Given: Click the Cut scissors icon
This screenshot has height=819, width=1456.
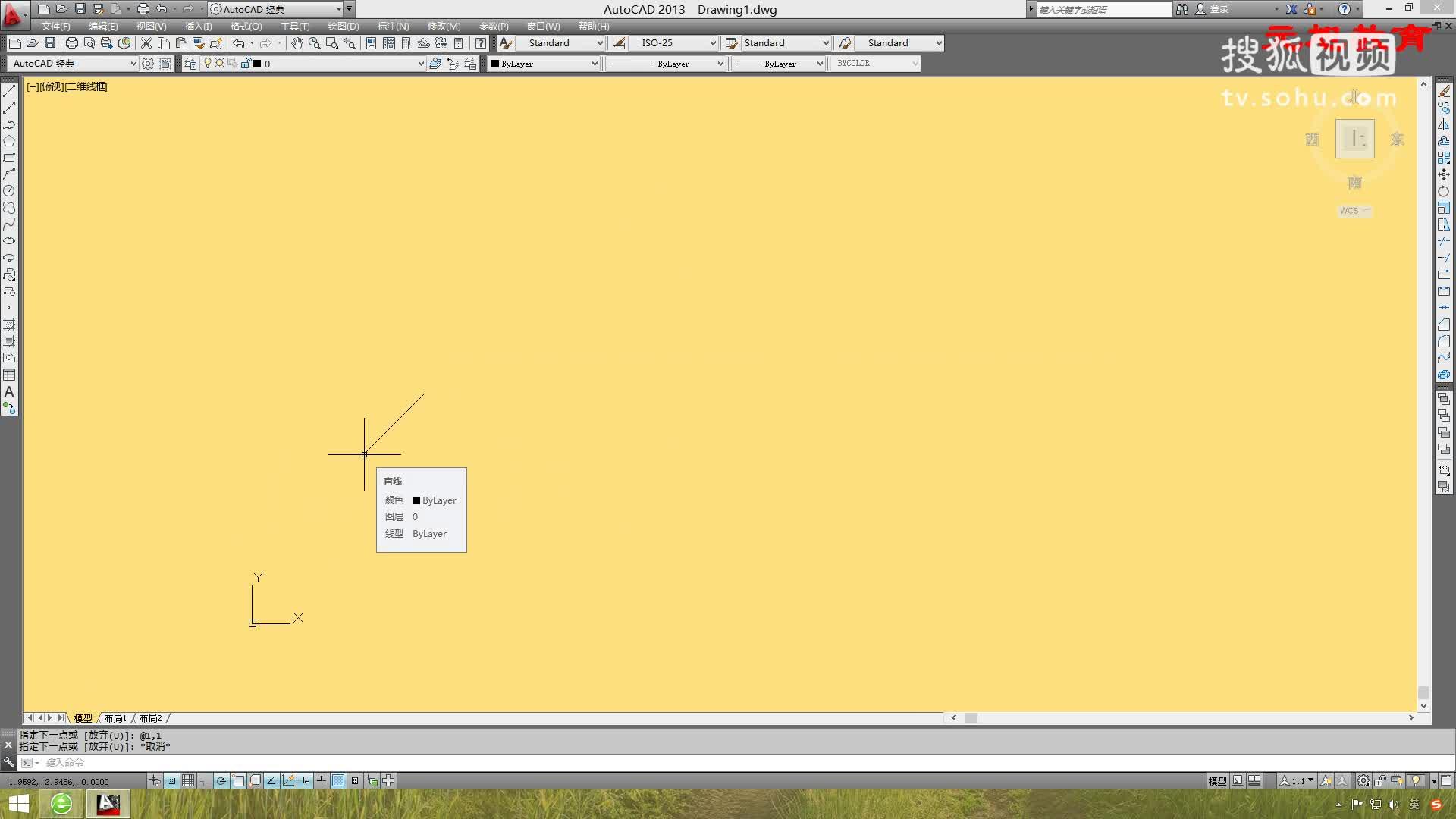Looking at the screenshot, I should [x=146, y=43].
